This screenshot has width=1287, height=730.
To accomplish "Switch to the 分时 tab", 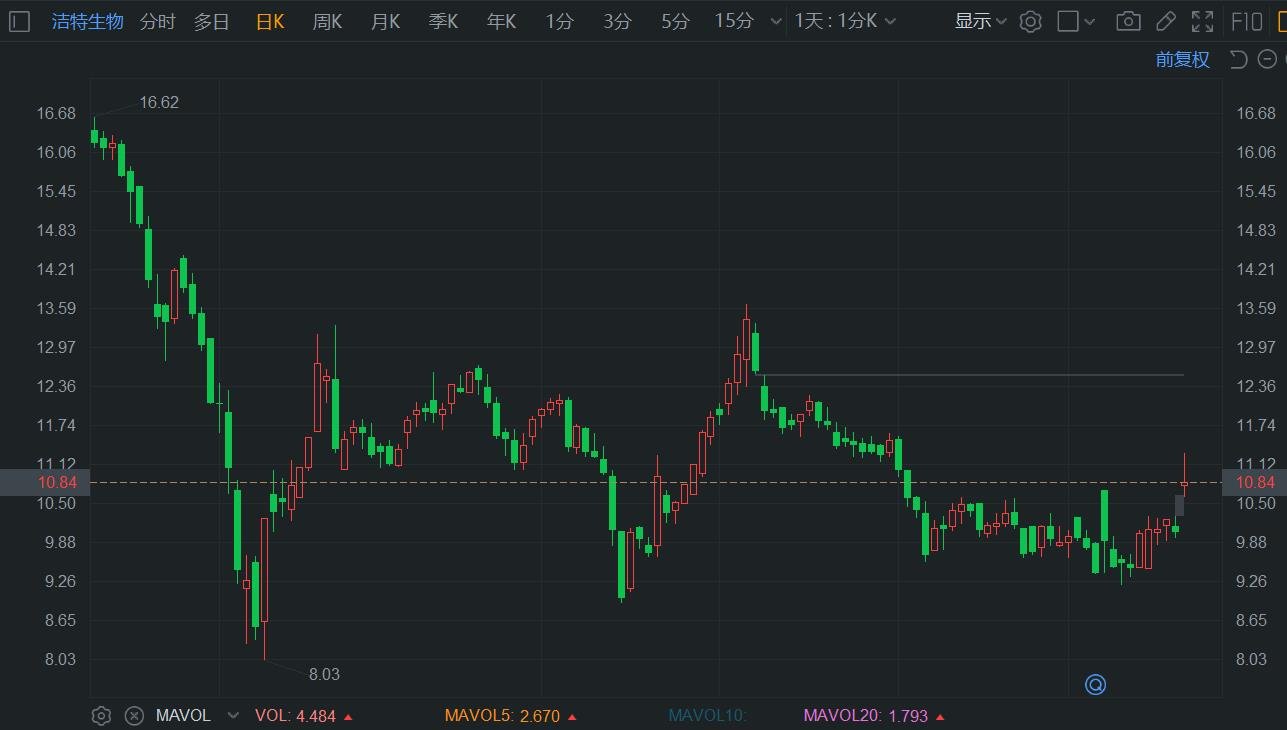I will 157,21.
